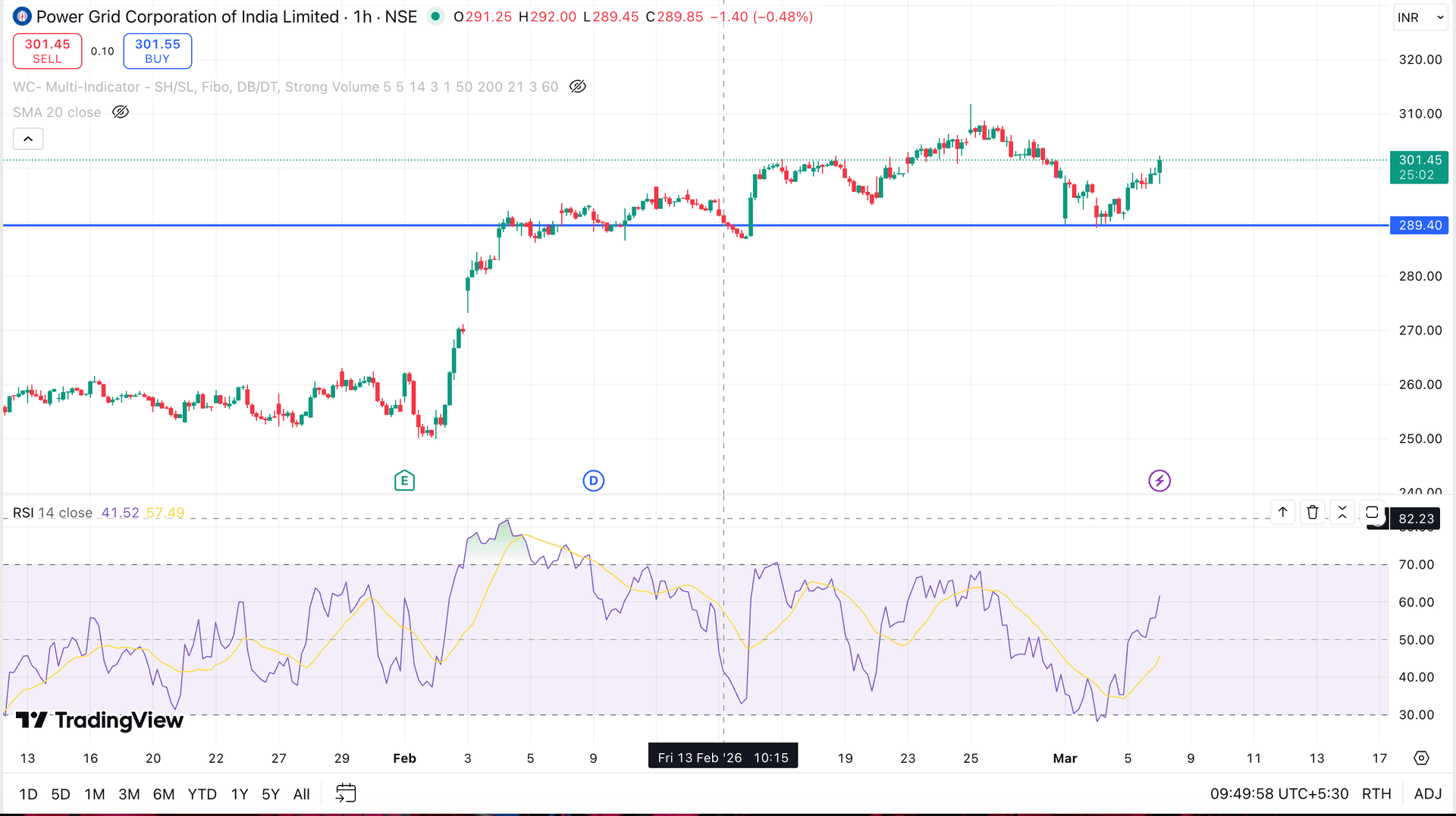This screenshot has width=1456, height=816.
Task: Click the RSI value 41.52
Action: tap(121, 513)
